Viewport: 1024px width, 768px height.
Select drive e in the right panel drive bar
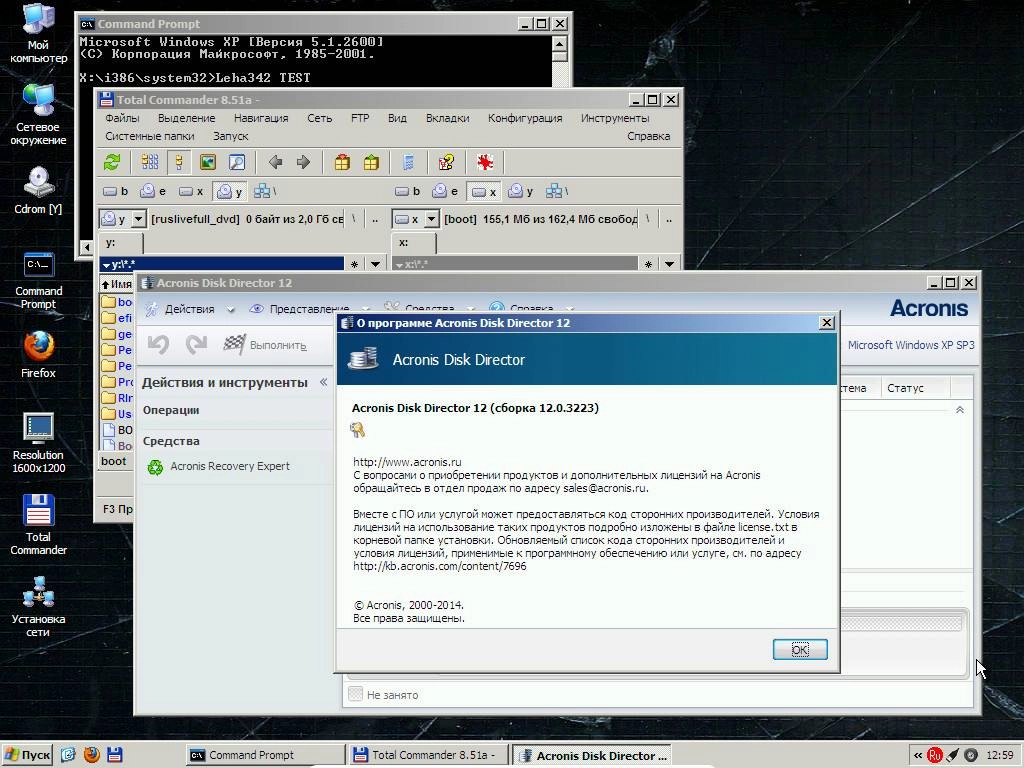pos(445,191)
